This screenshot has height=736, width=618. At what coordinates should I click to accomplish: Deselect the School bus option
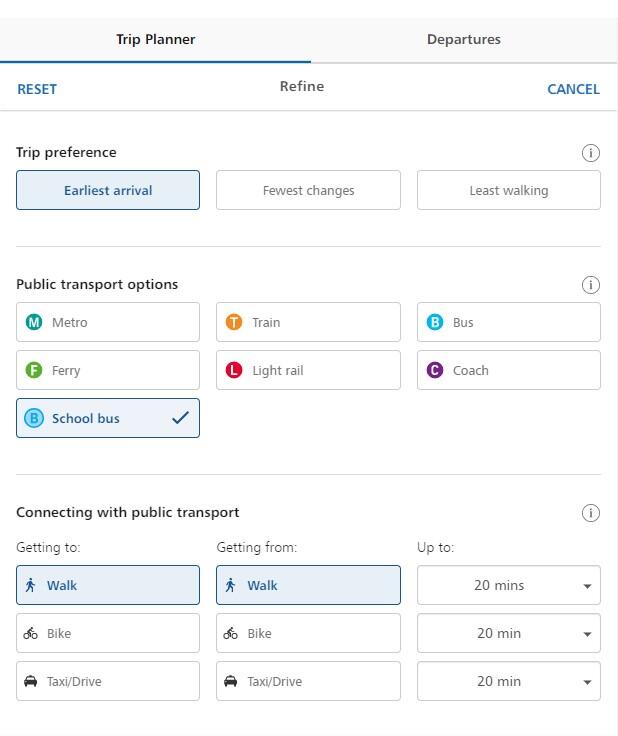[108, 419]
